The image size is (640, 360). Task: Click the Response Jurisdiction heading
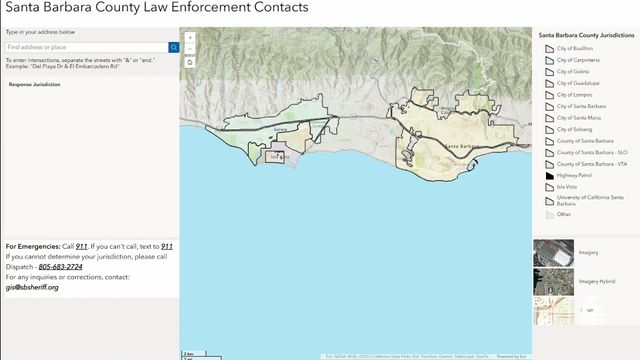click(x=35, y=84)
